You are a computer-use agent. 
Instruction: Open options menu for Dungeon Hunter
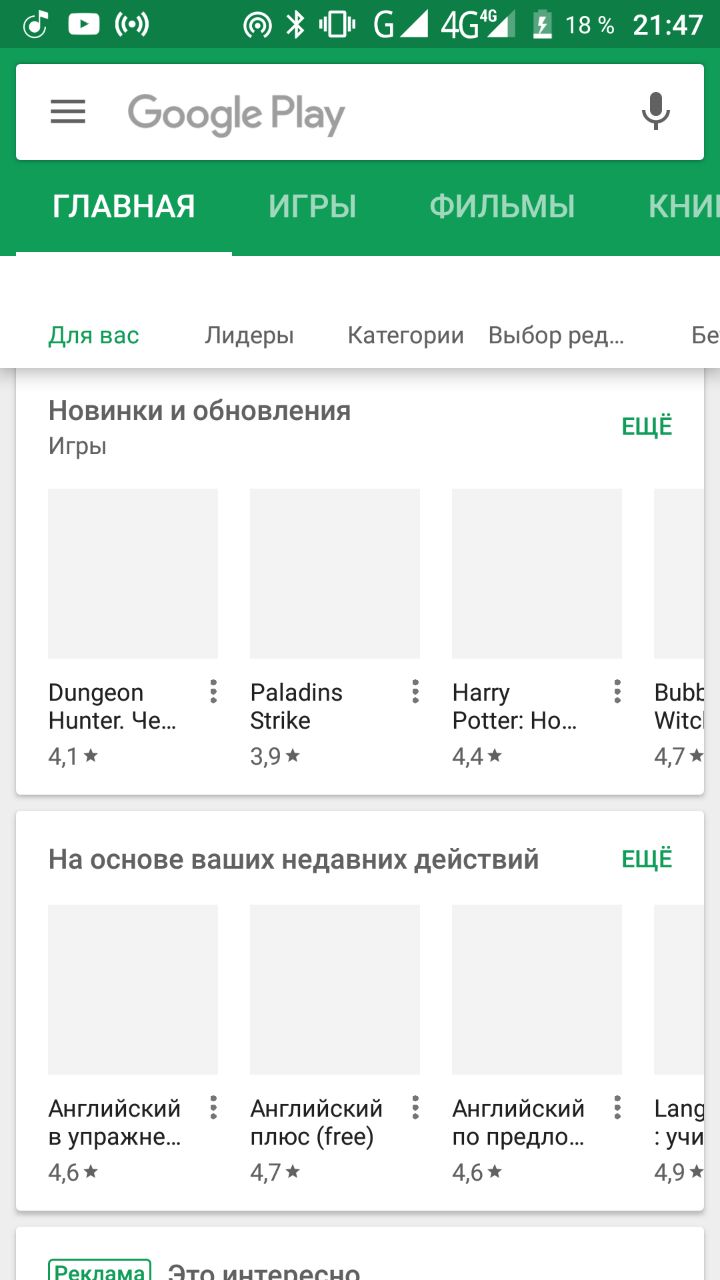pyautogui.click(x=213, y=691)
